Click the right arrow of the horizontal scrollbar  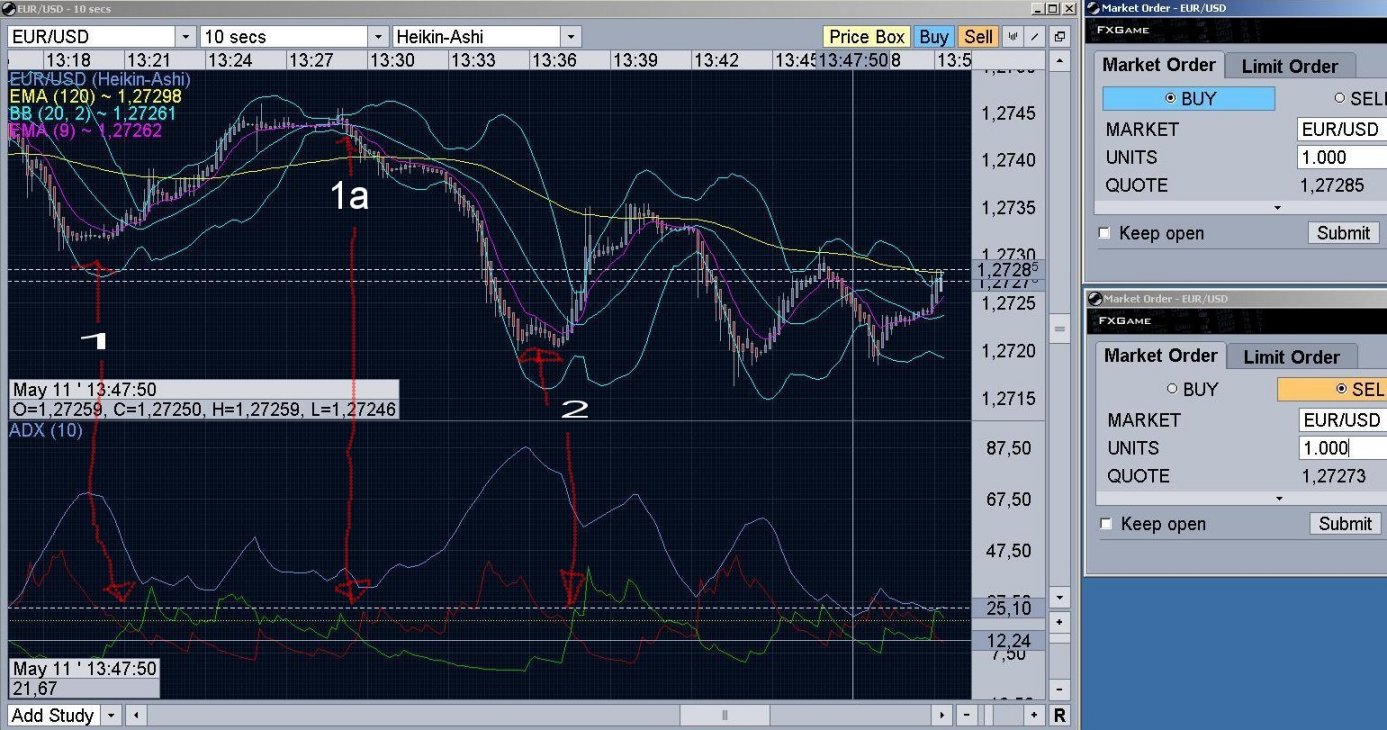coord(941,715)
